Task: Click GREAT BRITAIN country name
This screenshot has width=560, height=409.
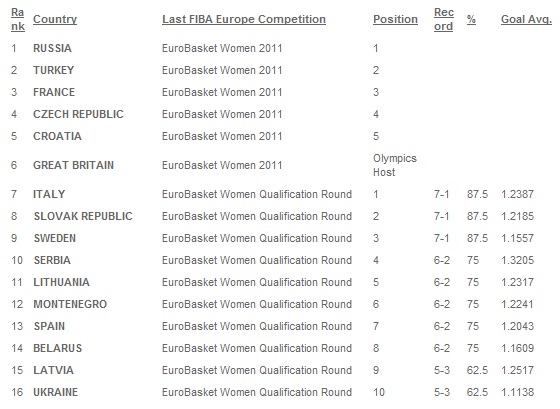Action: pos(74,165)
